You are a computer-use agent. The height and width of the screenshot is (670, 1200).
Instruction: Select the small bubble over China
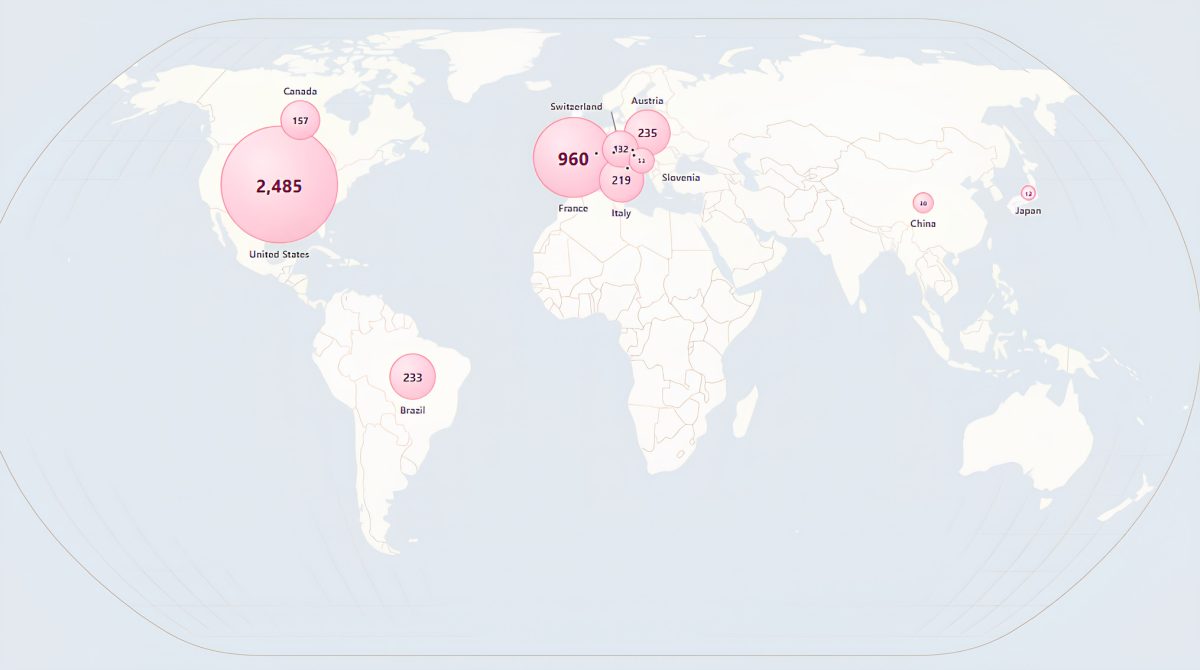923,203
